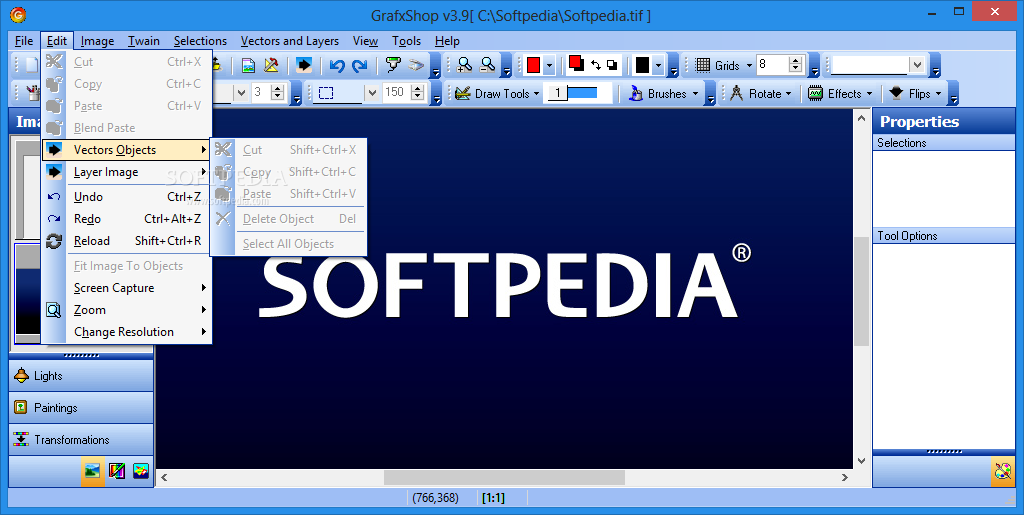Viewport: 1024px width, 515px height.
Task: Click the blue Redo arrow in toolbar
Action: [360, 65]
